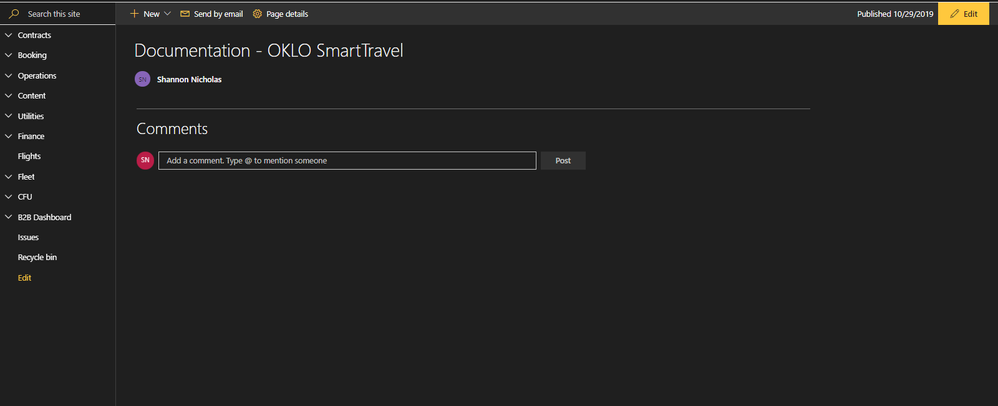Expand the Operations chevron in sidebar

(x=8, y=76)
